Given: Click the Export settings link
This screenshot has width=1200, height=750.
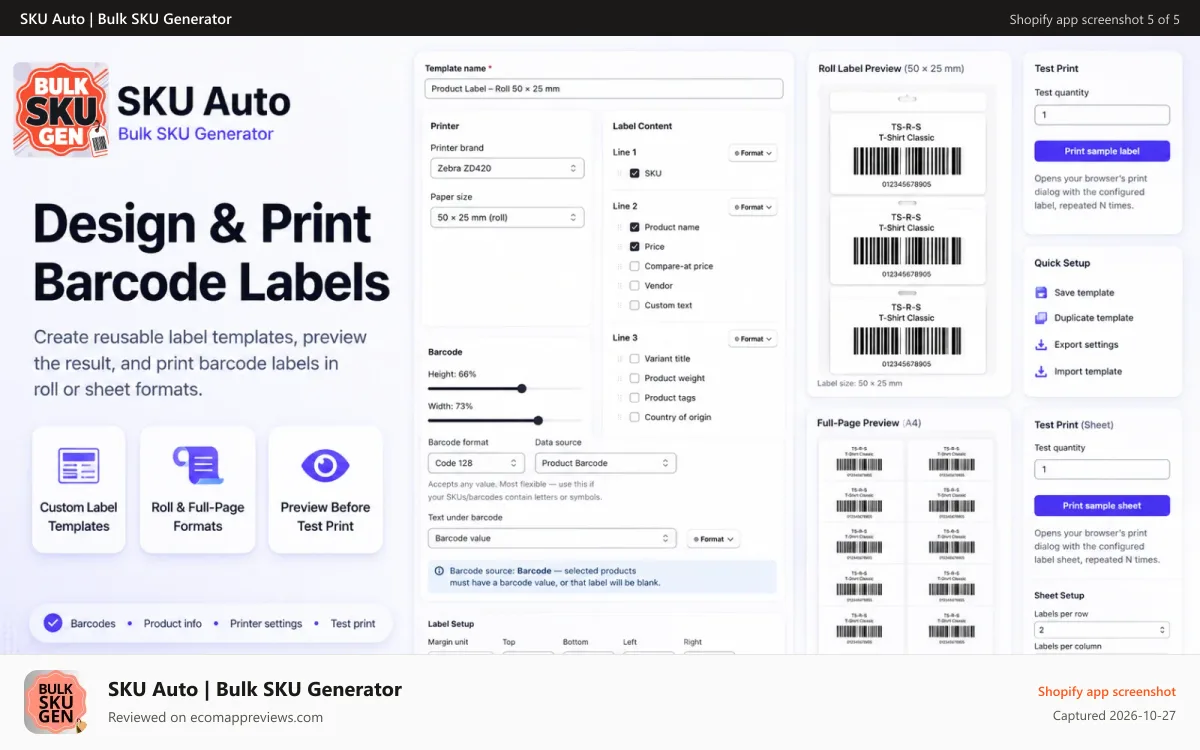Looking at the screenshot, I should 1086,345.
